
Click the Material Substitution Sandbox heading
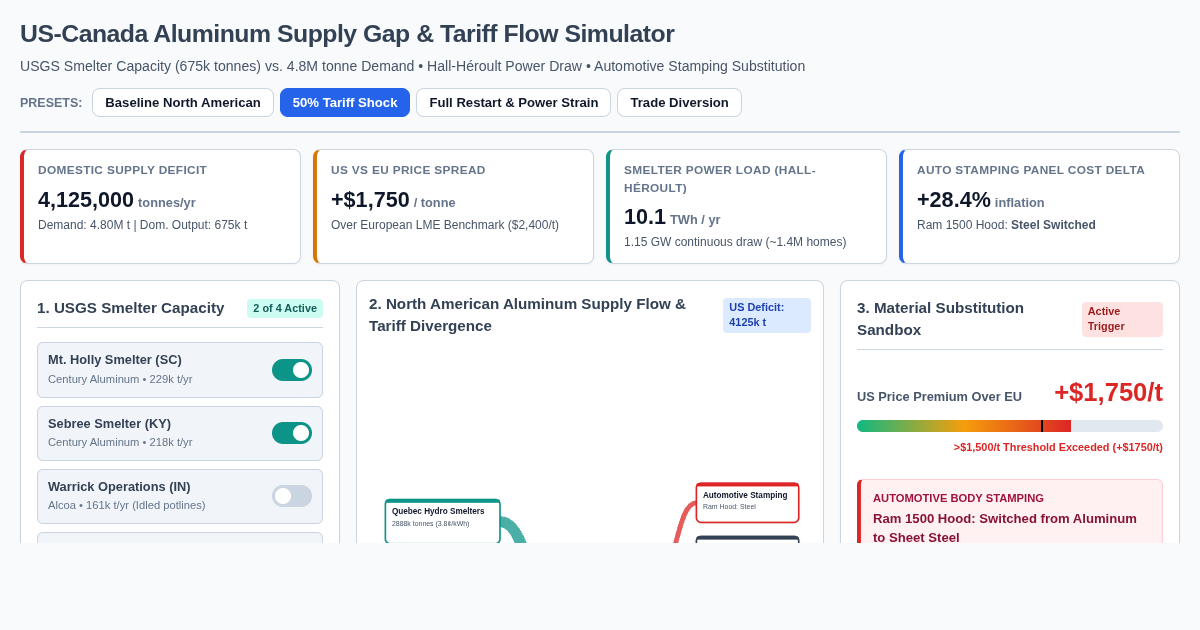click(940, 319)
